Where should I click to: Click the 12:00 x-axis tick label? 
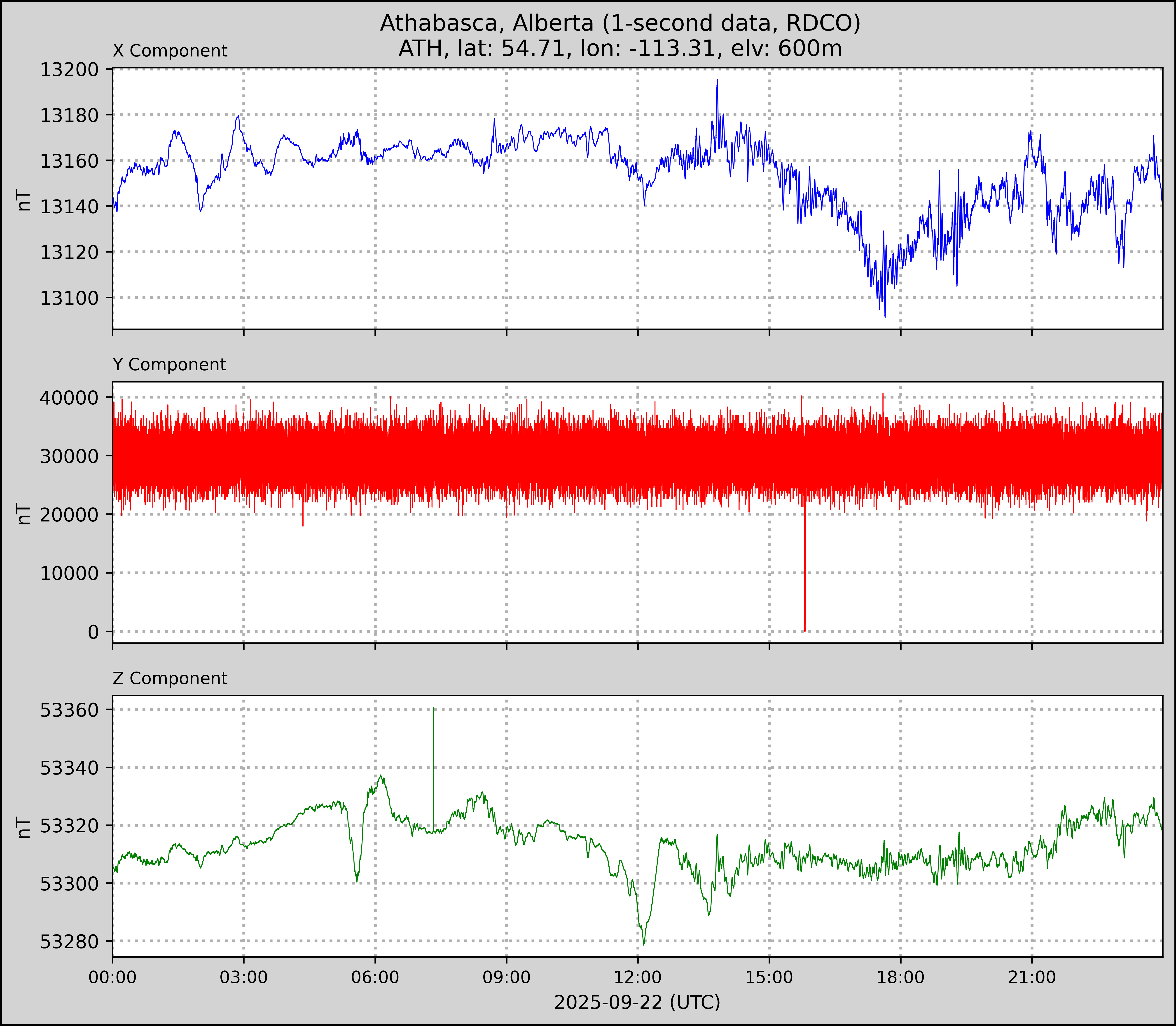[638, 977]
